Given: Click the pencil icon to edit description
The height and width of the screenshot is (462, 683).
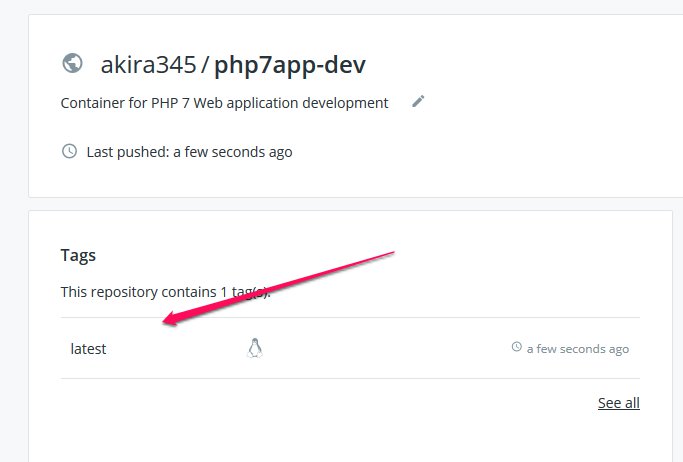Looking at the screenshot, I should click(418, 101).
